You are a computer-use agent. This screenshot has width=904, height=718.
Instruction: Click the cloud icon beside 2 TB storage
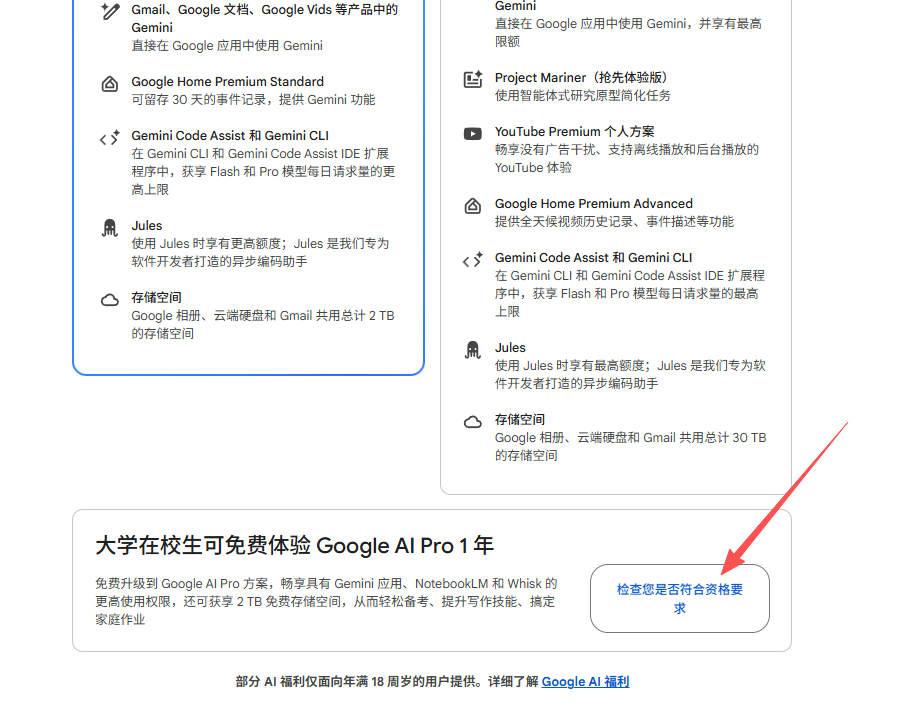point(110,300)
